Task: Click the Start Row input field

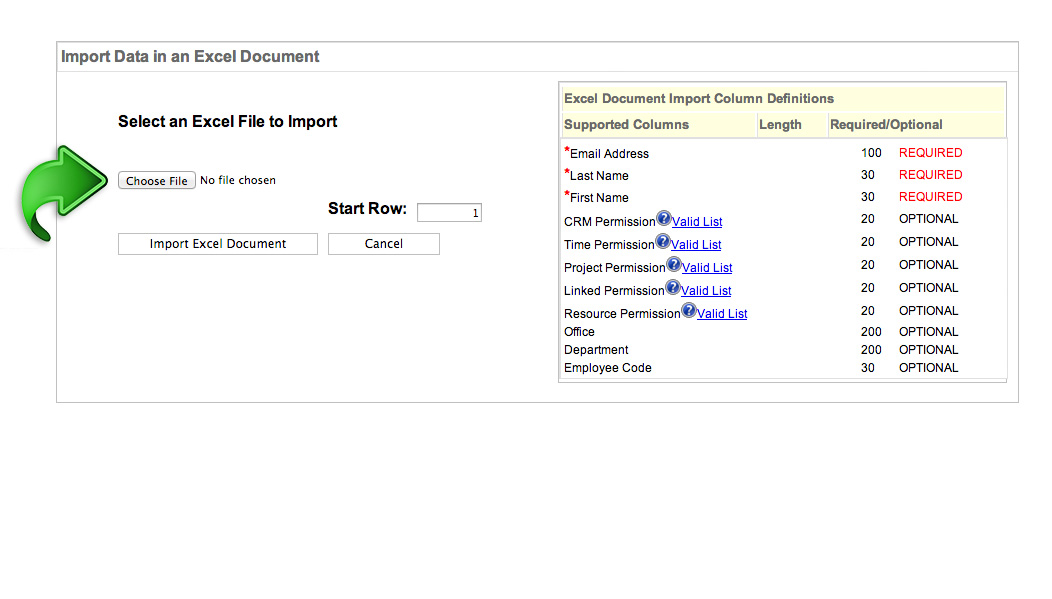Action: click(x=449, y=213)
